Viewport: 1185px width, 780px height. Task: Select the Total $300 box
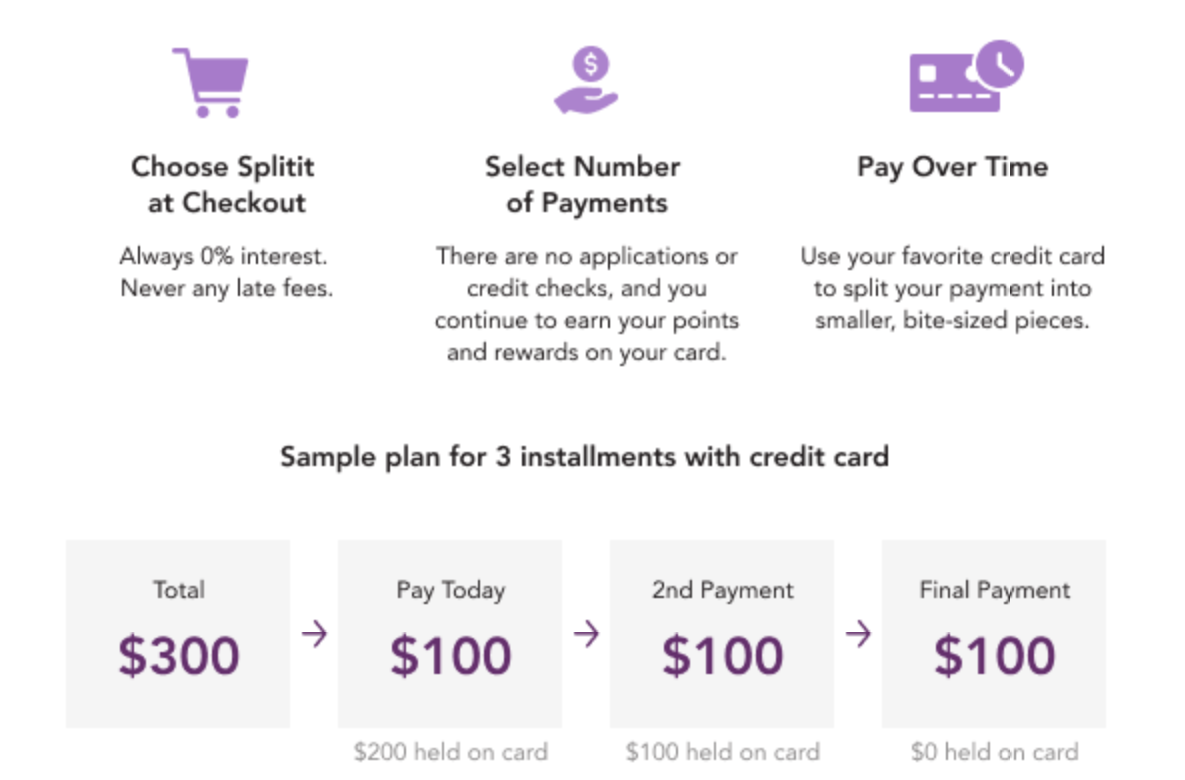[x=178, y=633]
